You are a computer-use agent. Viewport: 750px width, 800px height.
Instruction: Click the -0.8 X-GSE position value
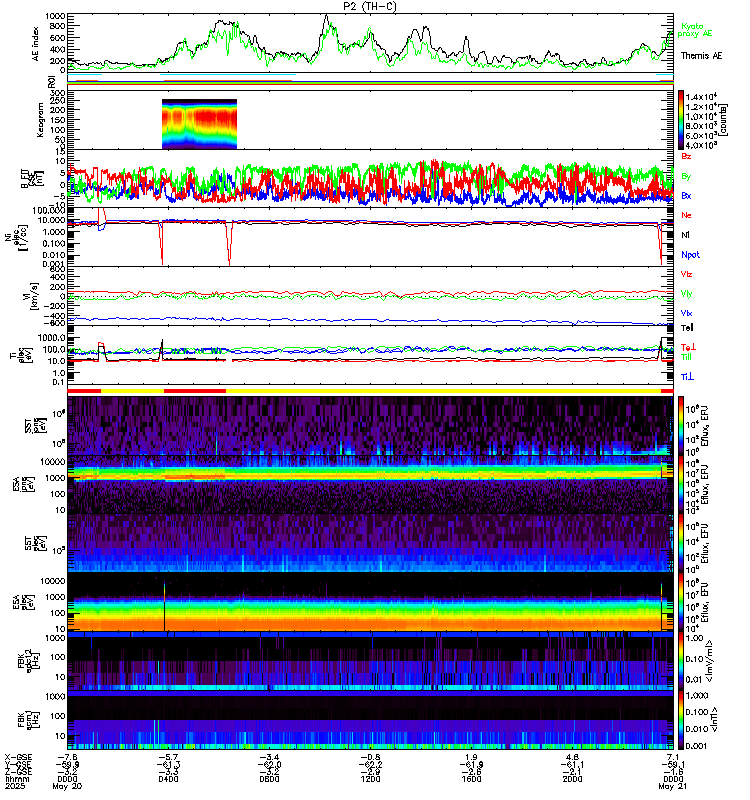[x=370, y=757]
